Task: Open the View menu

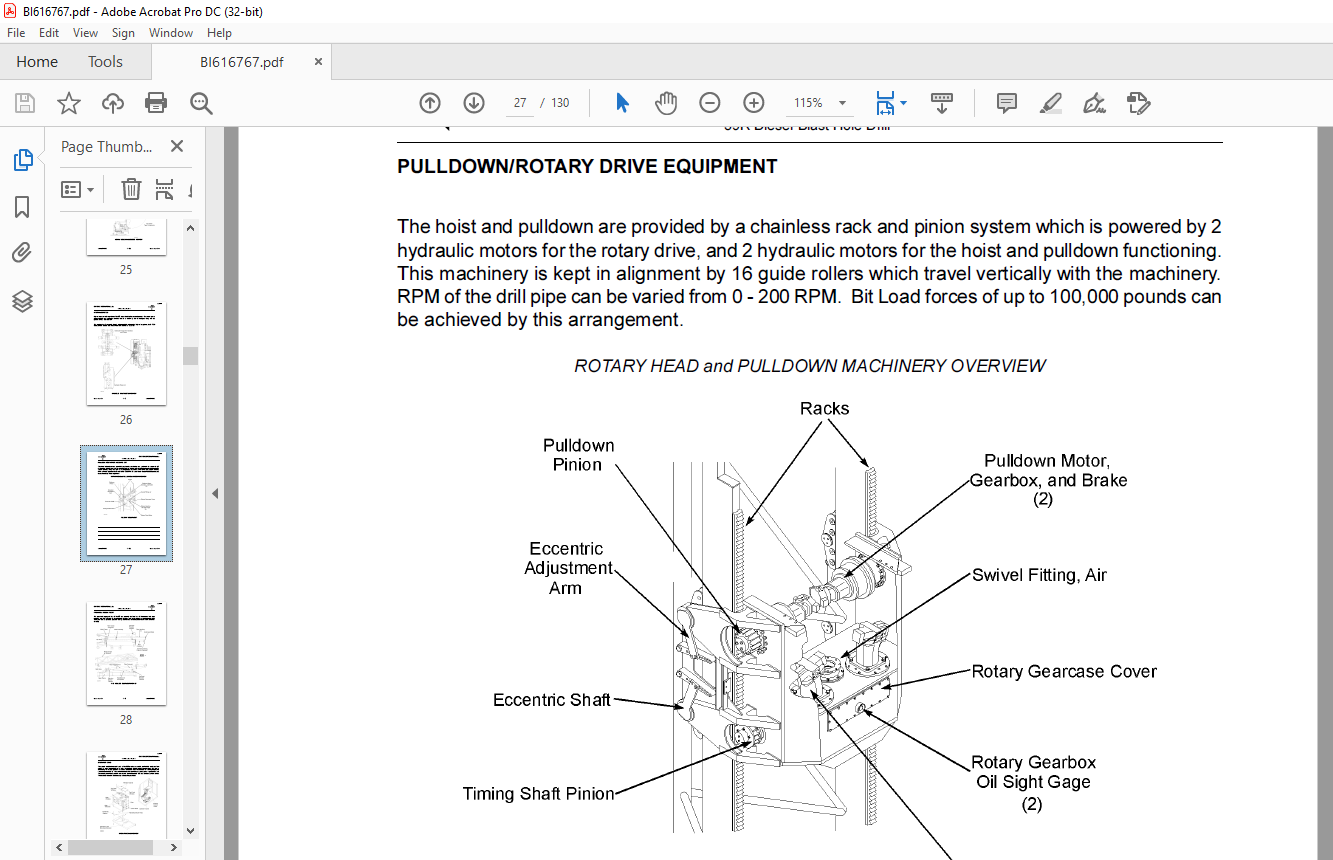Action: (x=86, y=33)
